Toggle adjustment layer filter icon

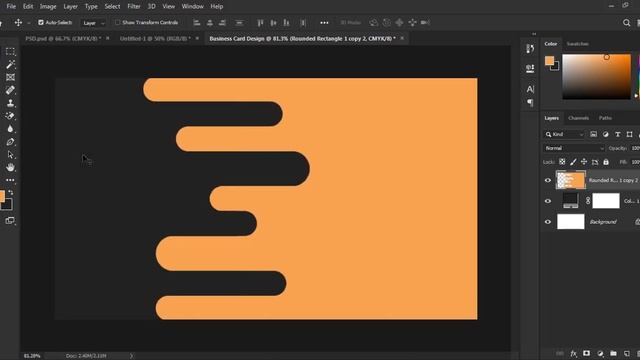[x=605, y=134]
